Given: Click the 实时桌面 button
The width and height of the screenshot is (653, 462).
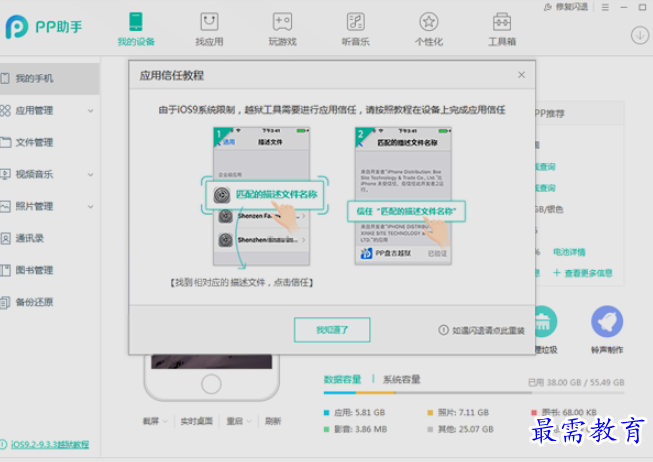Looking at the screenshot, I should pyautogui.click(x=196, y=421).
